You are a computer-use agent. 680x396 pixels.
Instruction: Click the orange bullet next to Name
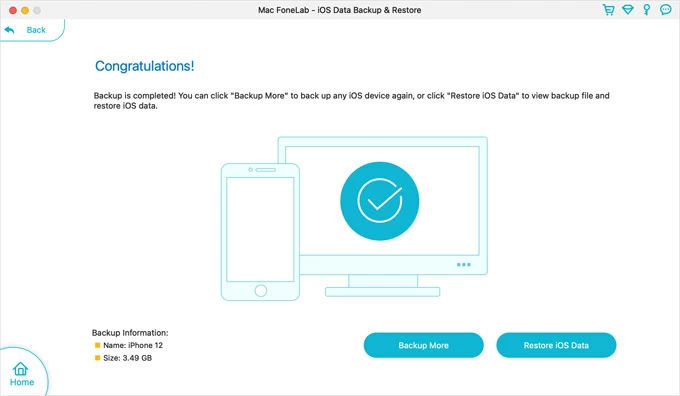98,345
